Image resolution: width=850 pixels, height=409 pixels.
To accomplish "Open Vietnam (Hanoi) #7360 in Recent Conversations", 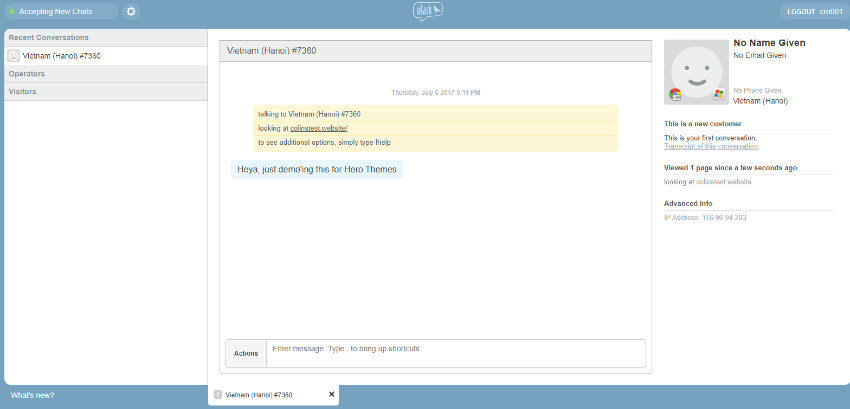I will click(x=106, y=56).
